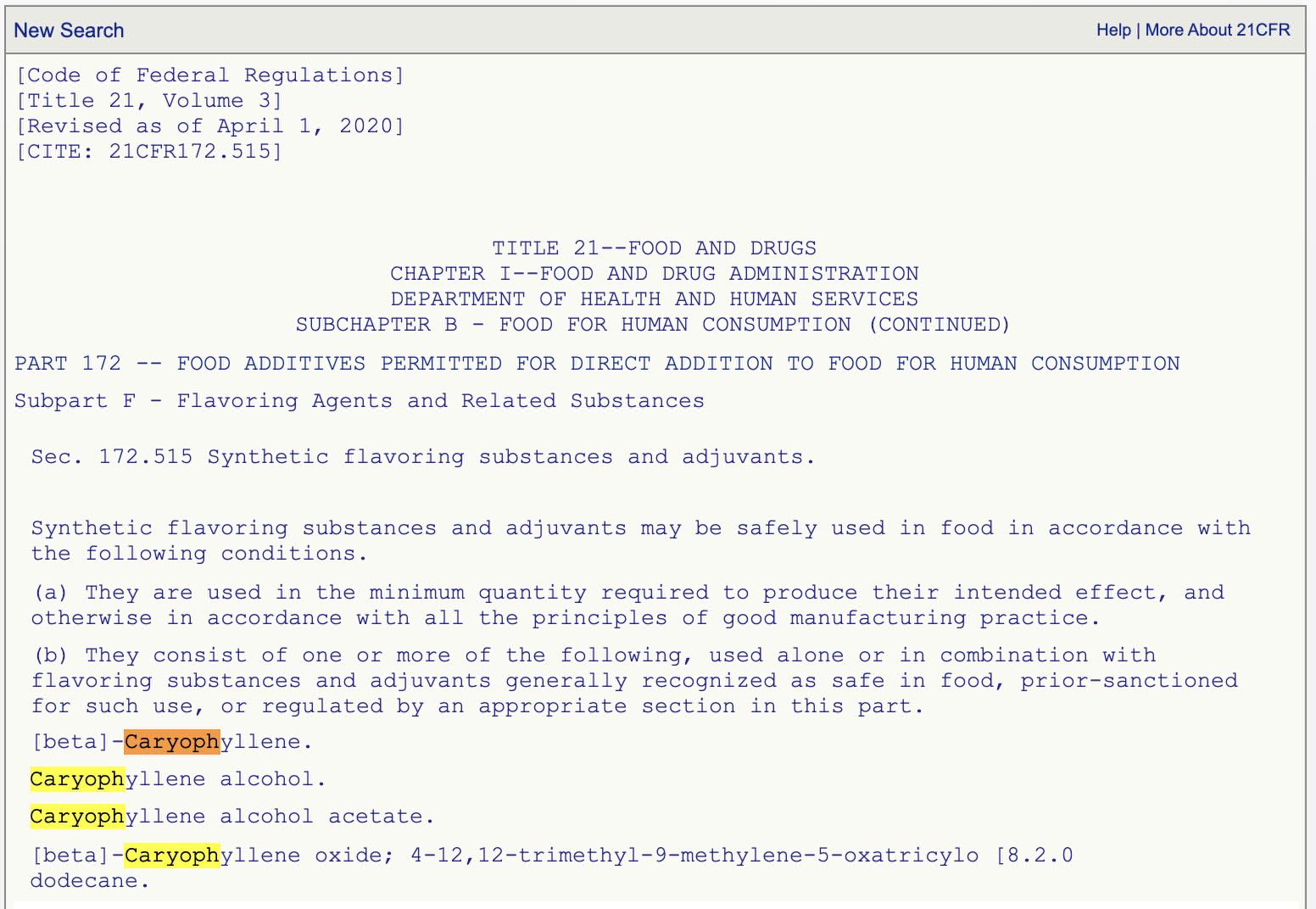Click the 'SUBCHAPTER B' heading line

pyautogui.click(x=653, y=325)
